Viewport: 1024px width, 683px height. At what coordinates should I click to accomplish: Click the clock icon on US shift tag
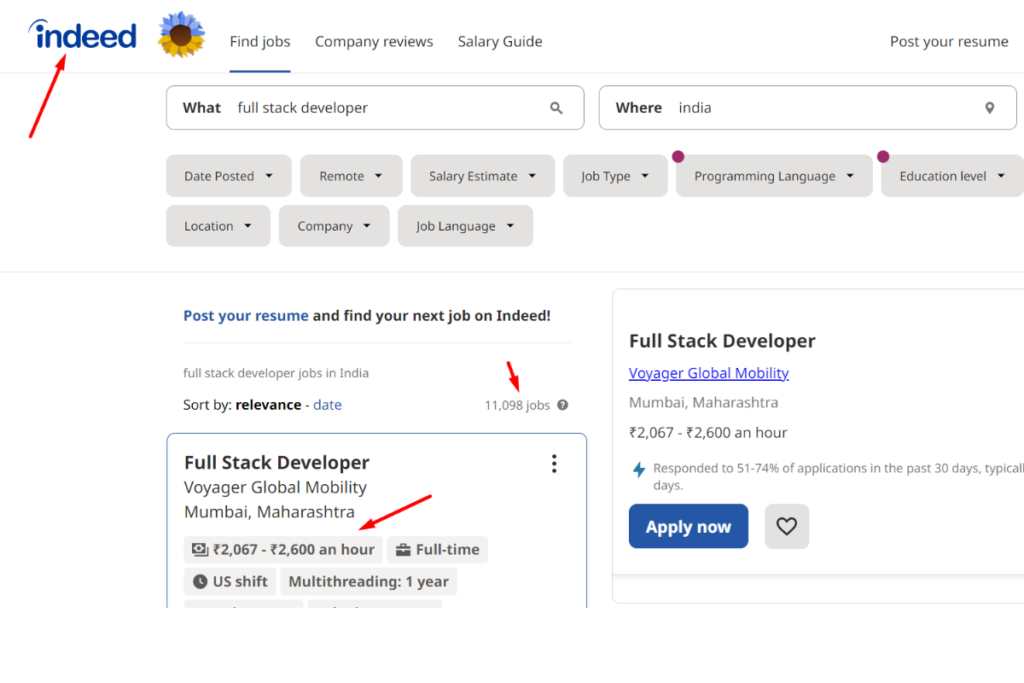coord(202,581)
